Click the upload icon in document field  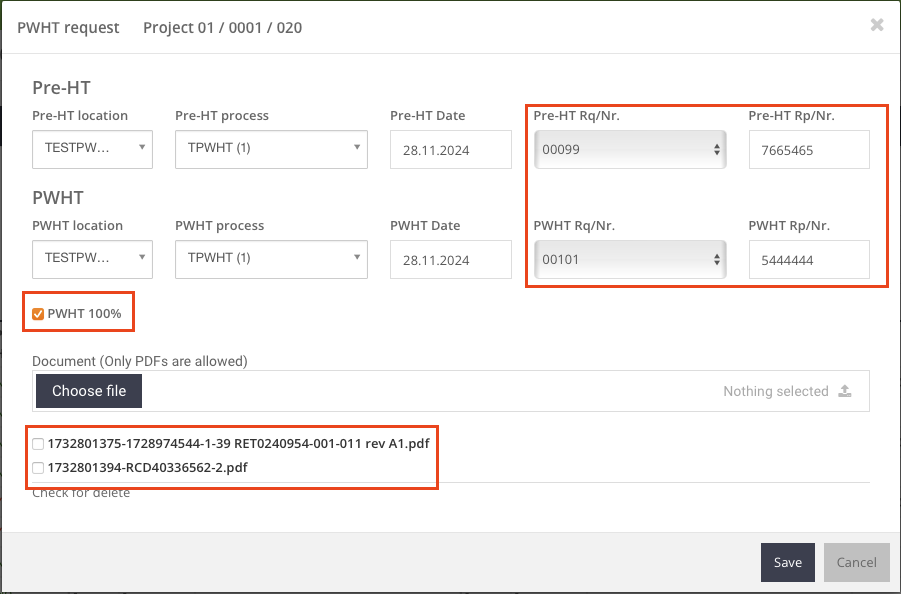(845, 391)
